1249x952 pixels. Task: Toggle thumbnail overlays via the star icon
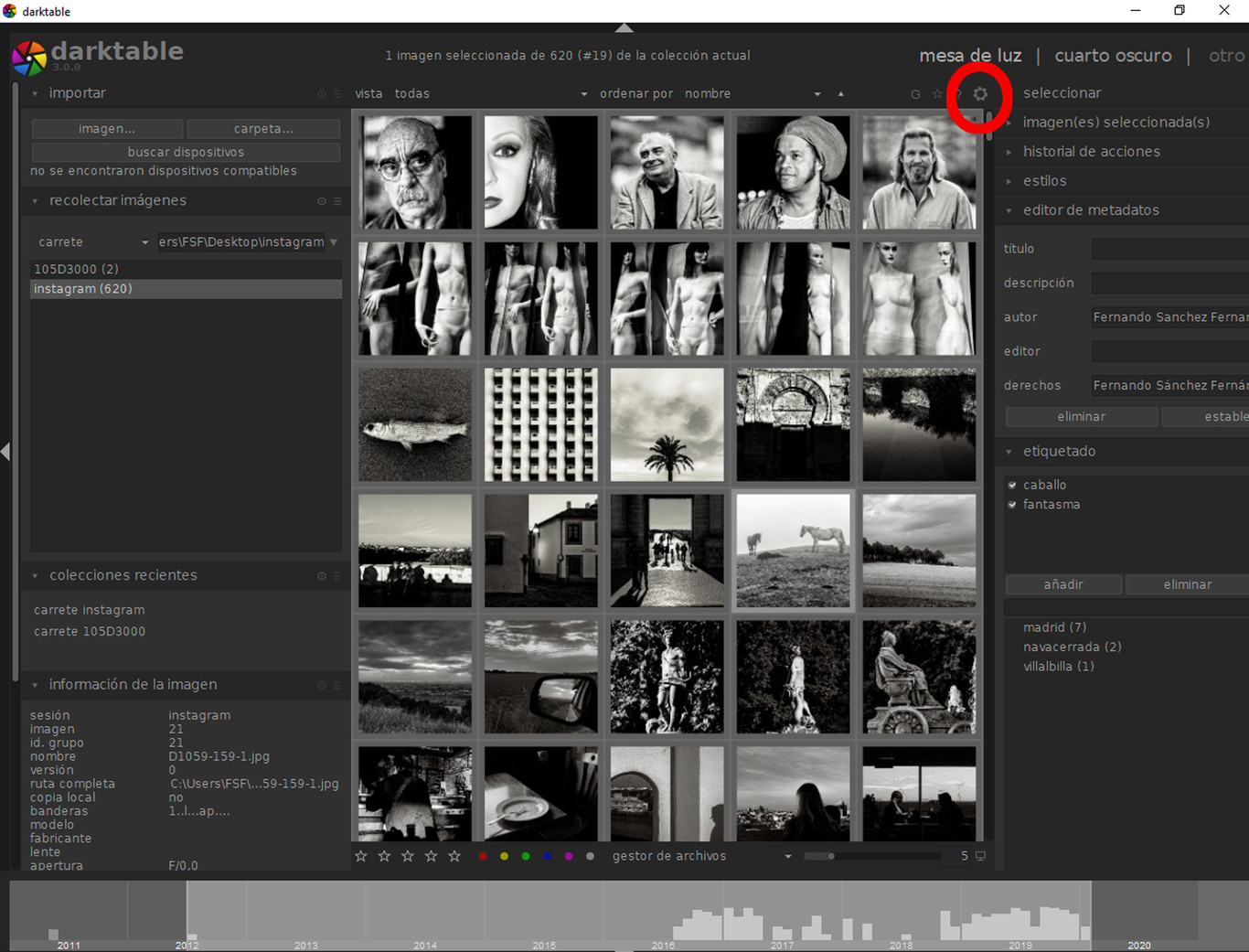click(937, 94)
